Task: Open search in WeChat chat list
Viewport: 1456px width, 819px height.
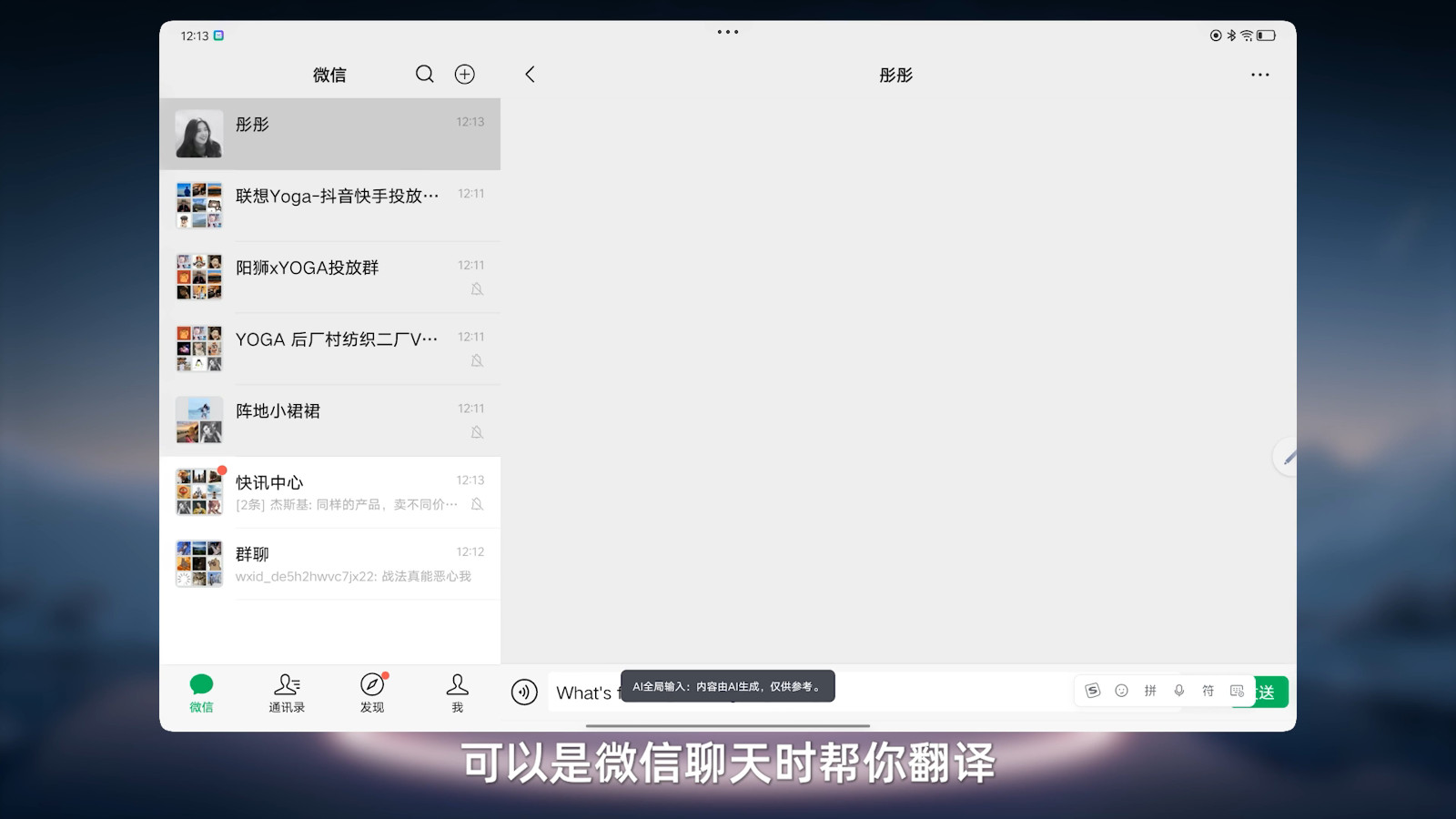Action: pos(424,74)
